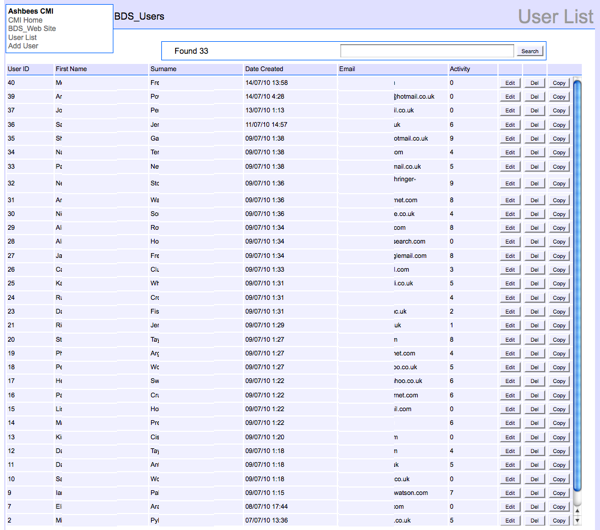Image resolution: width=600 pixels, height=530 pixels.
Task: Sort by the Activity column header
Action: click(460, 69)
